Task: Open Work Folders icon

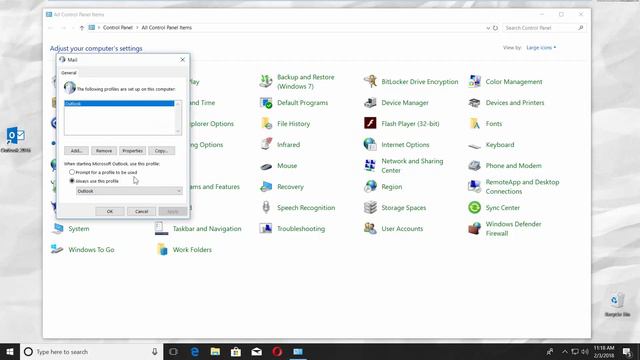Action: (x=162, y=249)
